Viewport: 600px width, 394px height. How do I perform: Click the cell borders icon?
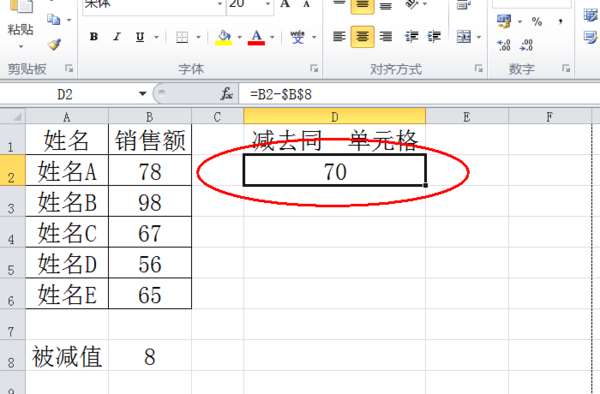click(182, 37)
